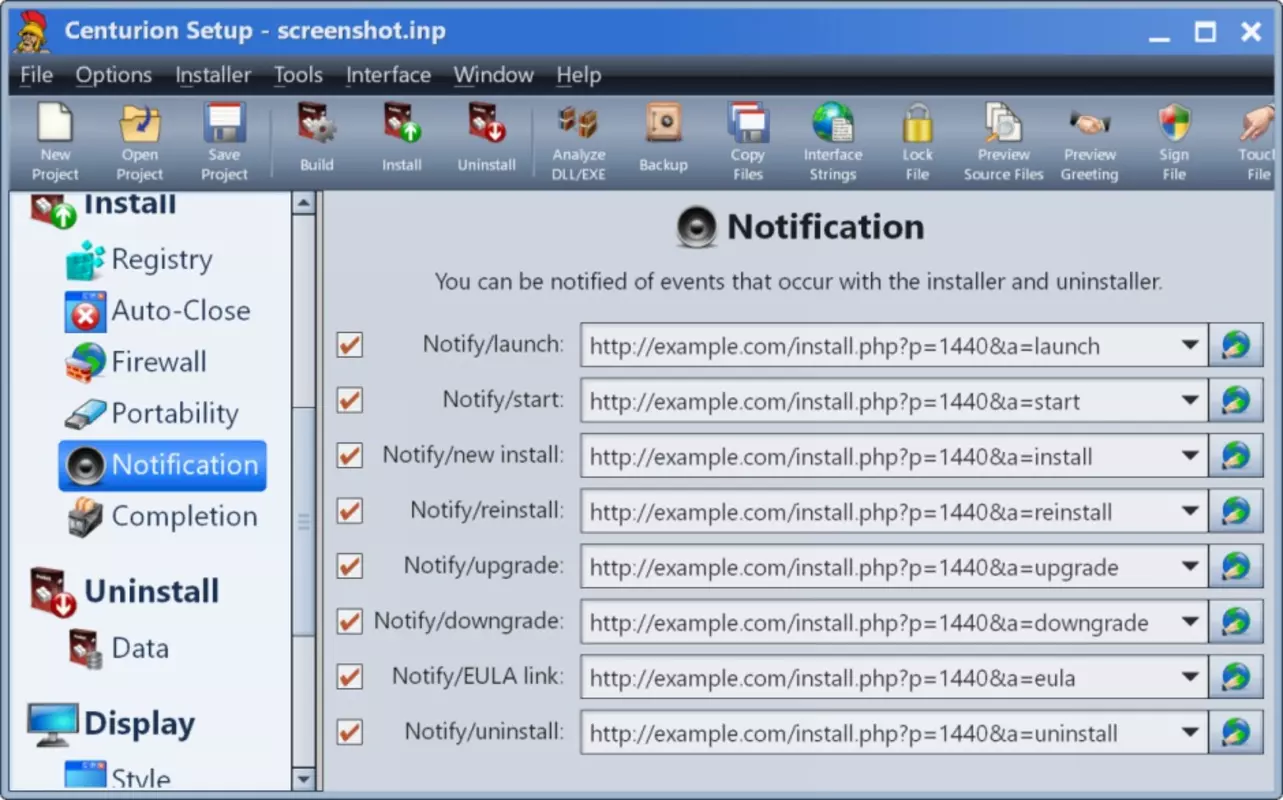Screen dimensions: 1283x800
Task: Open Data under Uninstall section
Action: tap(118, 649)
